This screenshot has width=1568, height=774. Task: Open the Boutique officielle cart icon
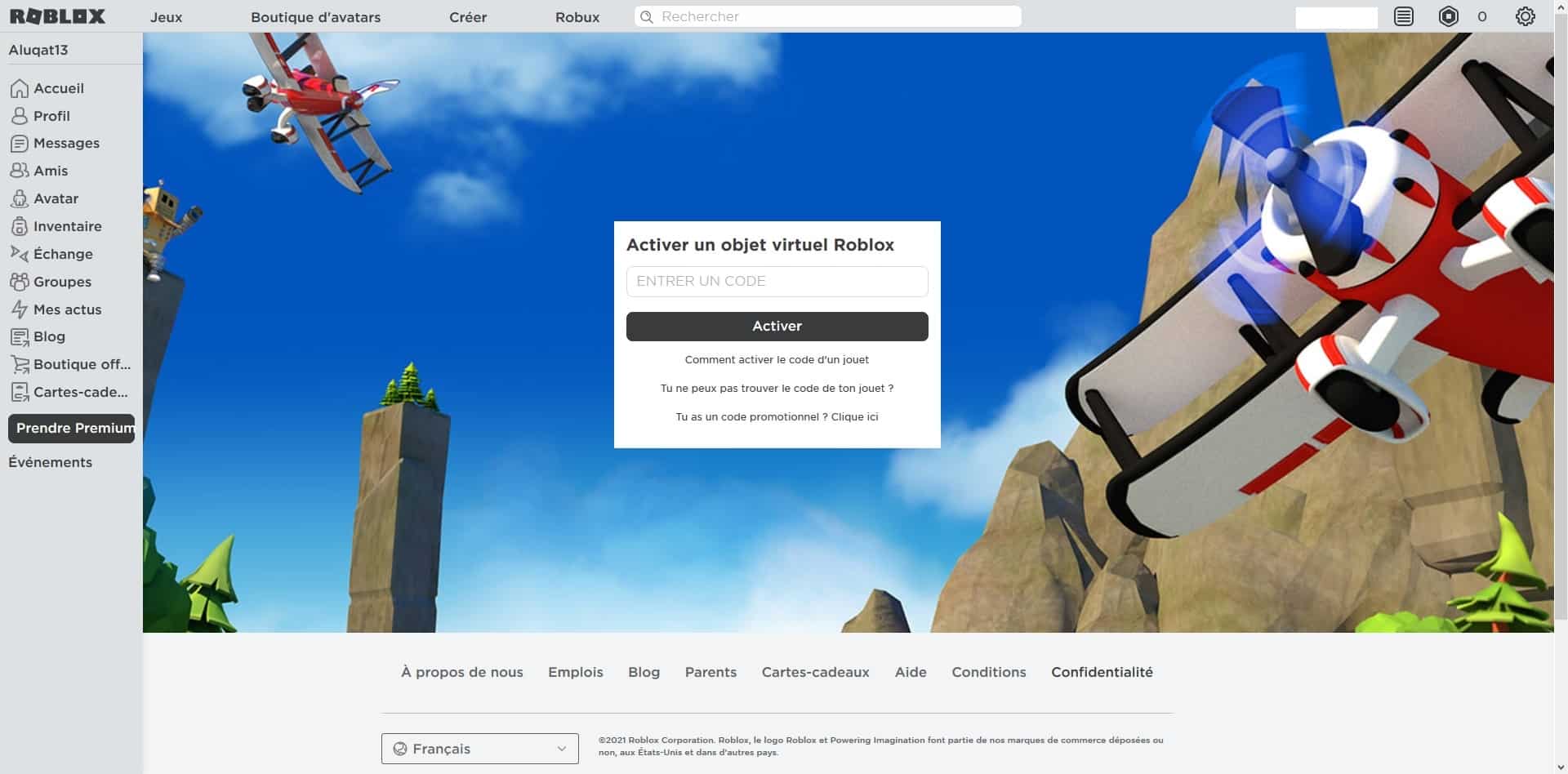coord(20,364)
